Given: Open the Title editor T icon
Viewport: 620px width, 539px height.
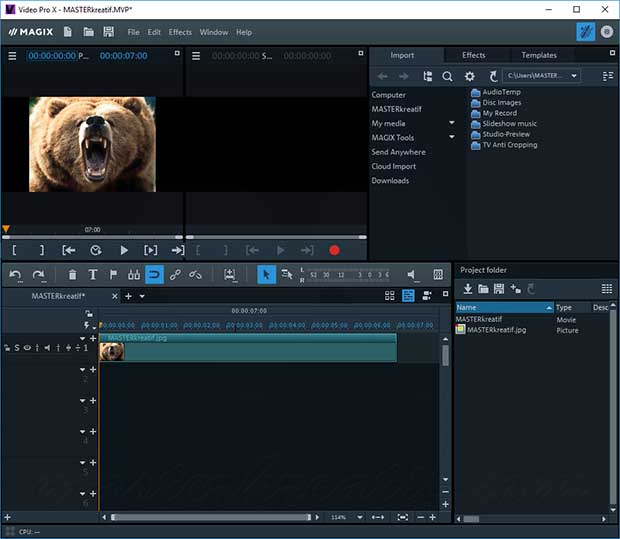Looking at the screenshot, I should tap(93, 274).
